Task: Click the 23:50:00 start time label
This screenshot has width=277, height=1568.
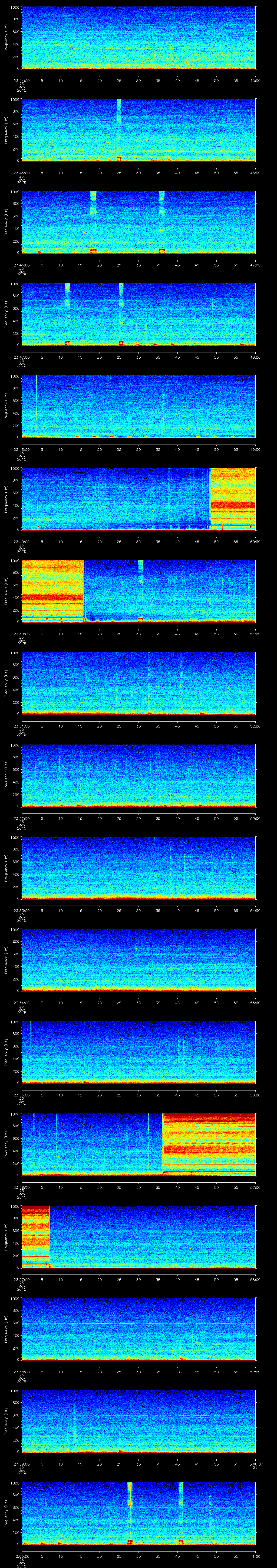Action: click(21, 634)
